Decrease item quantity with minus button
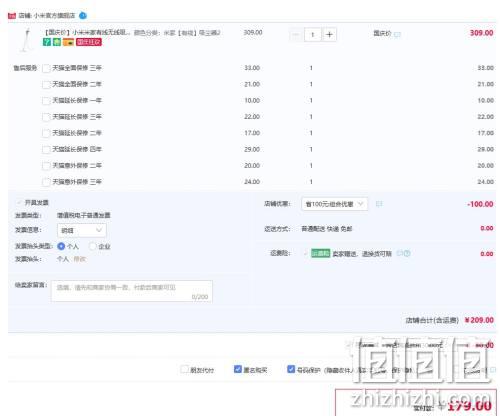This screenshot has width=500, height=416. [x=296, y=35]
